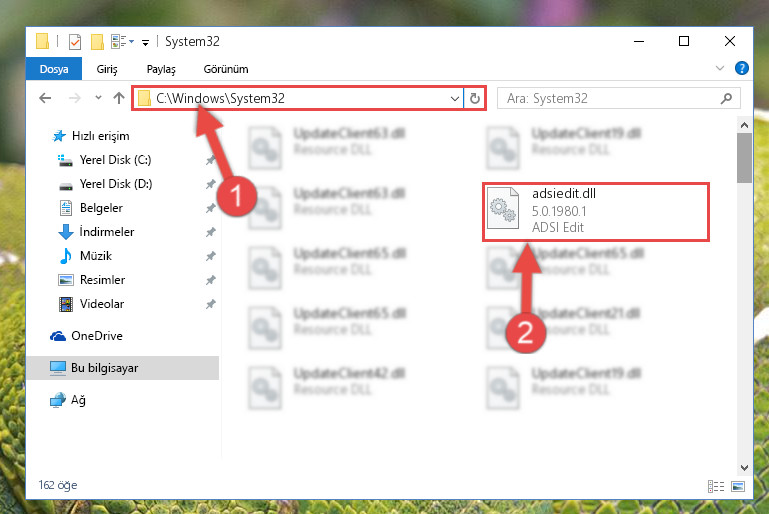Image resolution: width=769 pixels, height=514 pixels.
Task: Click the search magnifier icon
Action: (726, 99)
